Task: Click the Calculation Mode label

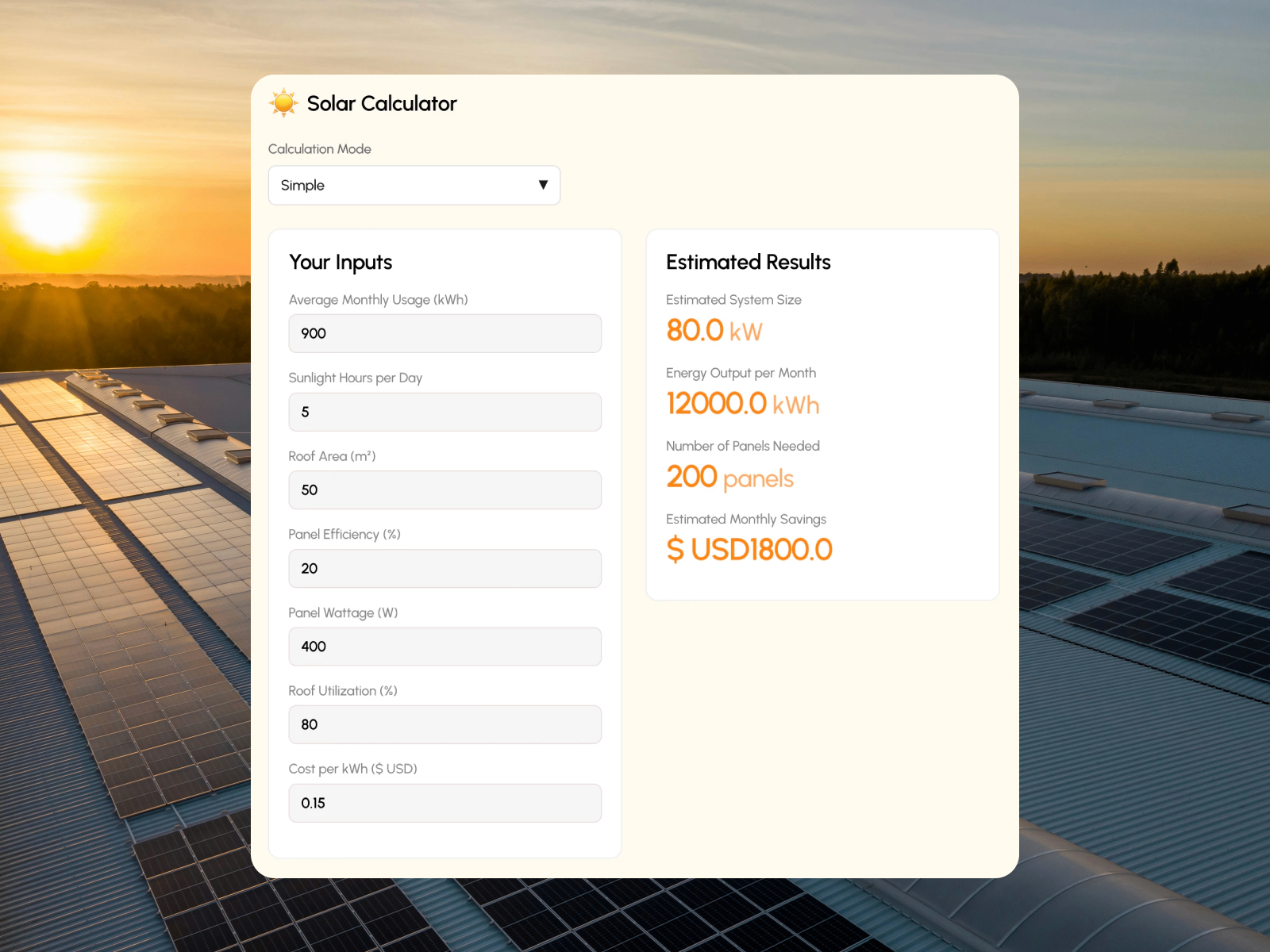Action: pyautogui.click(x=319, y=149)
